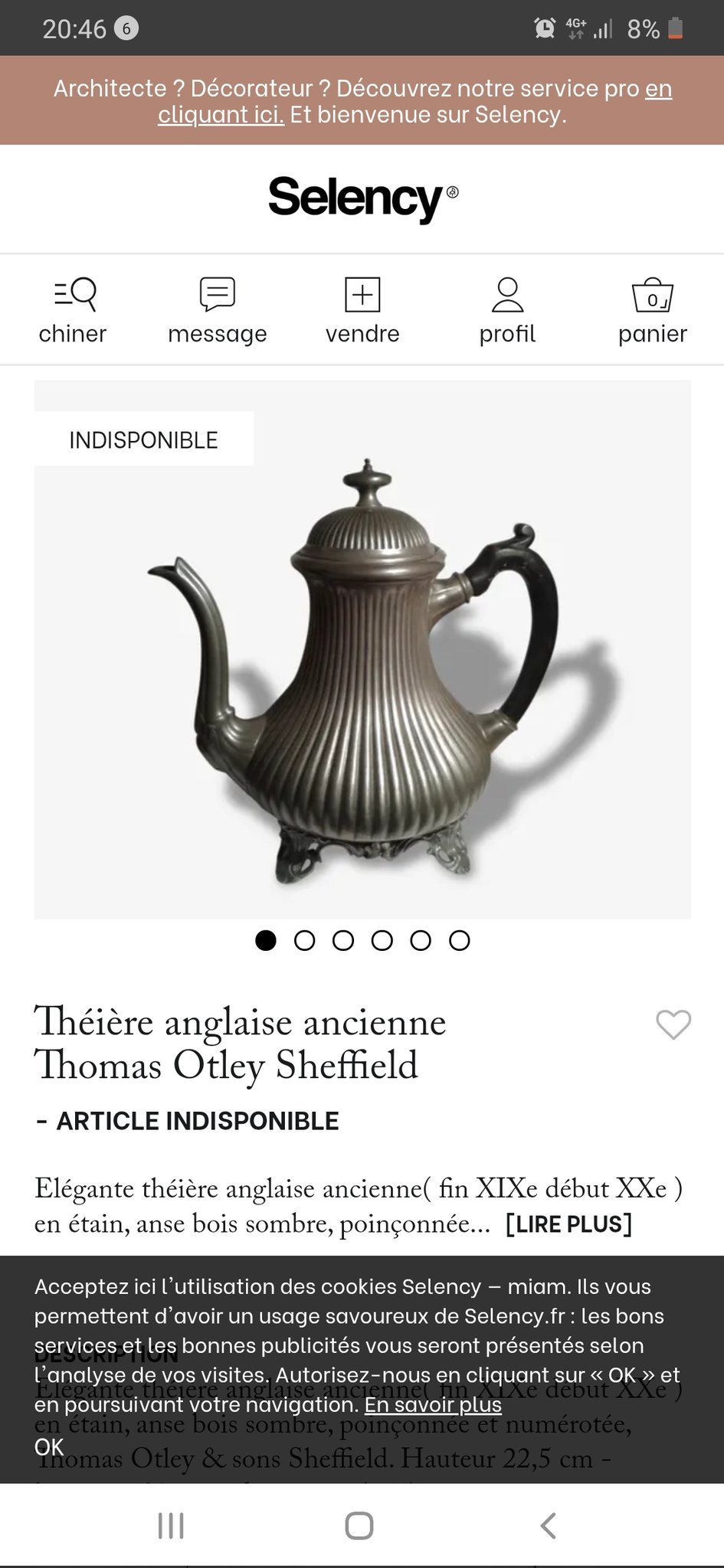
Task: Tap the Android back navigation arrow
Action: [x=548, y=1525]
